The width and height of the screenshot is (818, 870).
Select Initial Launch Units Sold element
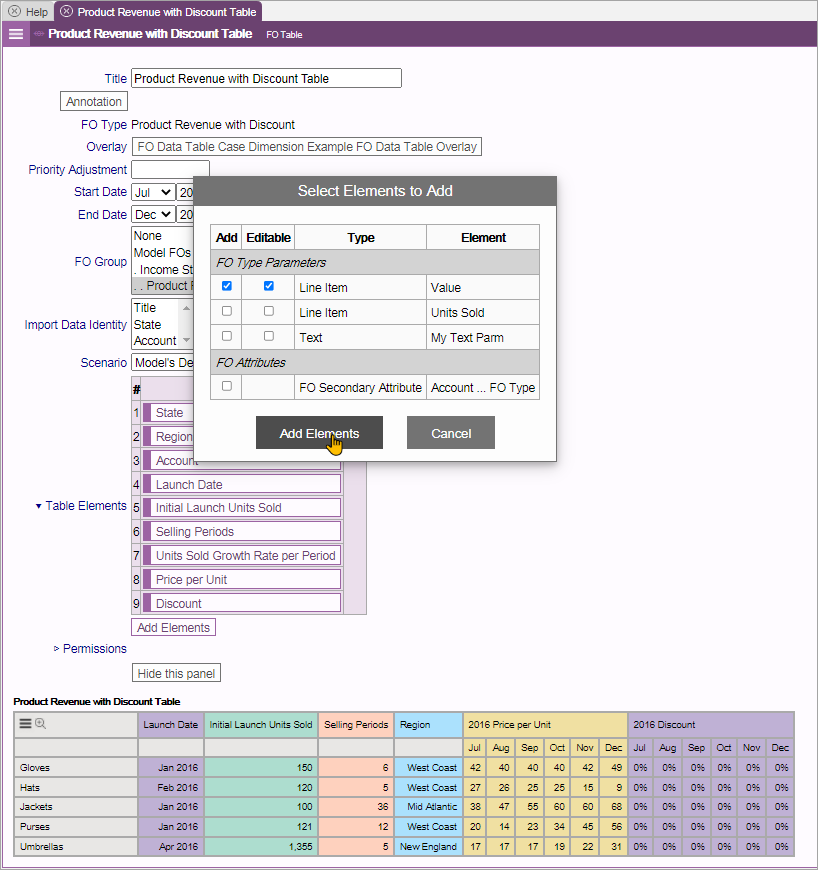[x=241, y=508]
